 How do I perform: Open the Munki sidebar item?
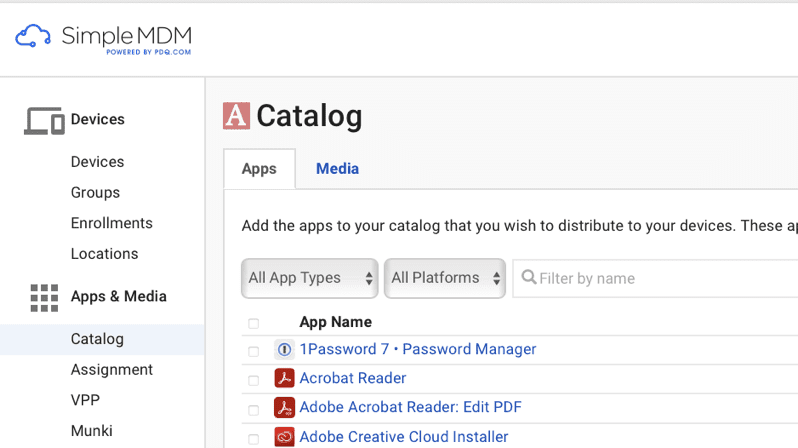point(92,431)
